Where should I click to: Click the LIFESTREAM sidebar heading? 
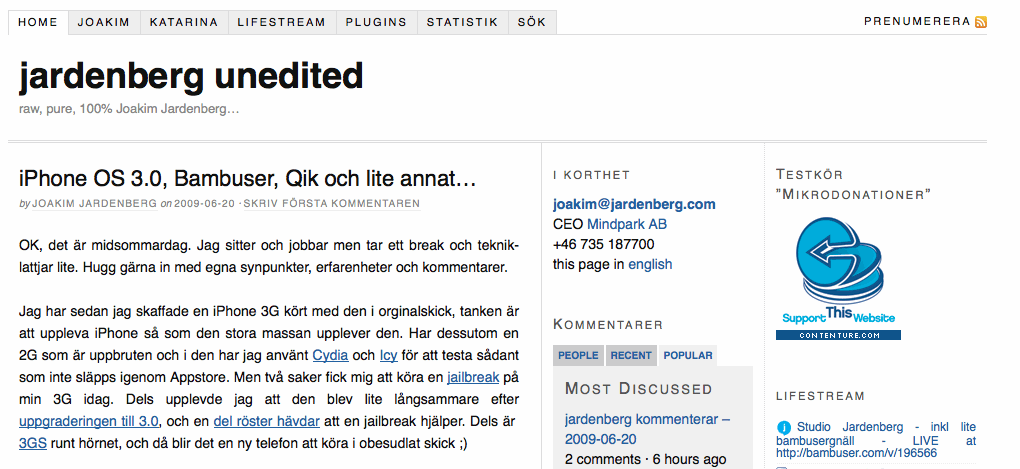tap(820, 396)
